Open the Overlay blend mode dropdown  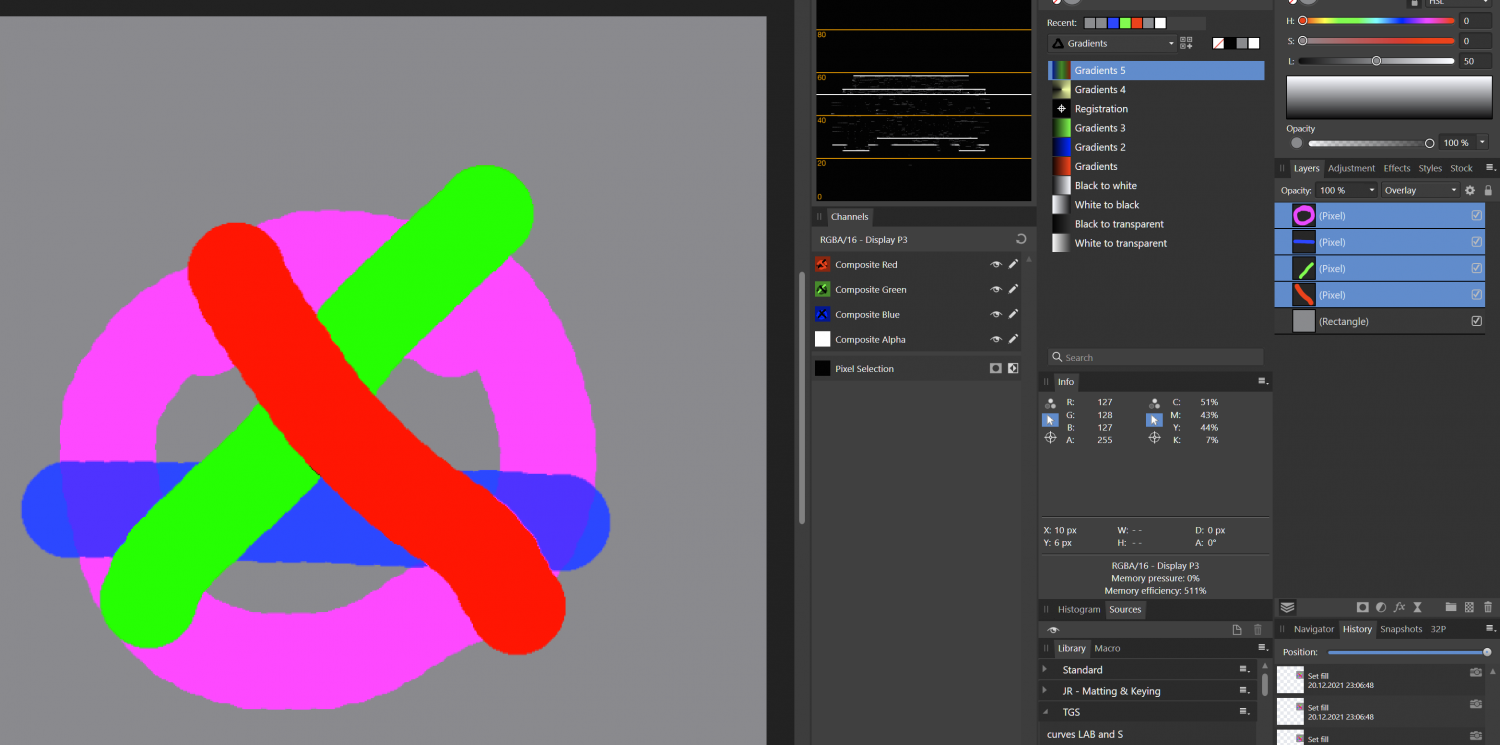[x=1421, y=190]
